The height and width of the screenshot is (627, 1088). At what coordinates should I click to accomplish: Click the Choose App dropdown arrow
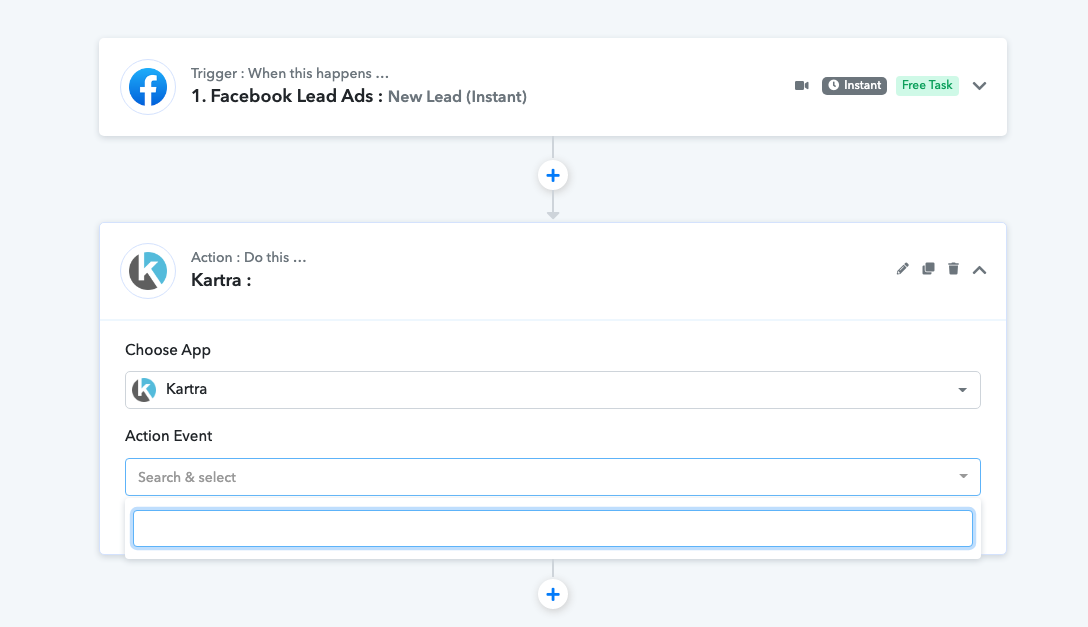click(x=962, y=390)
